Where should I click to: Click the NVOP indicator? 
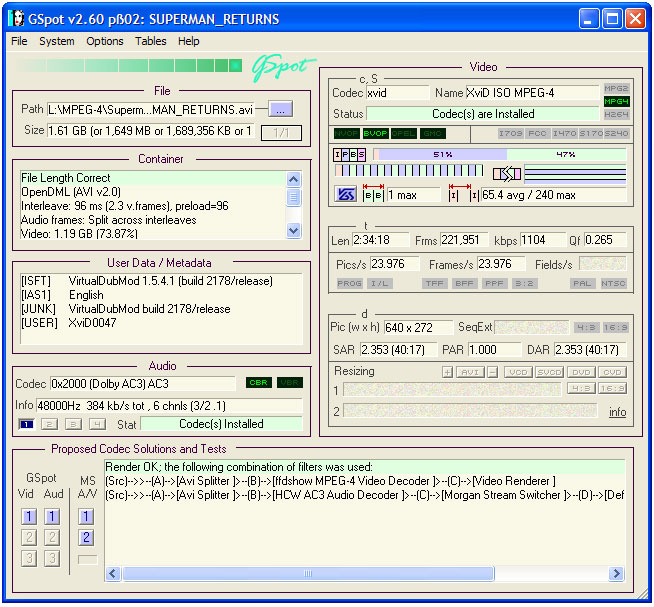coord(347,133)
